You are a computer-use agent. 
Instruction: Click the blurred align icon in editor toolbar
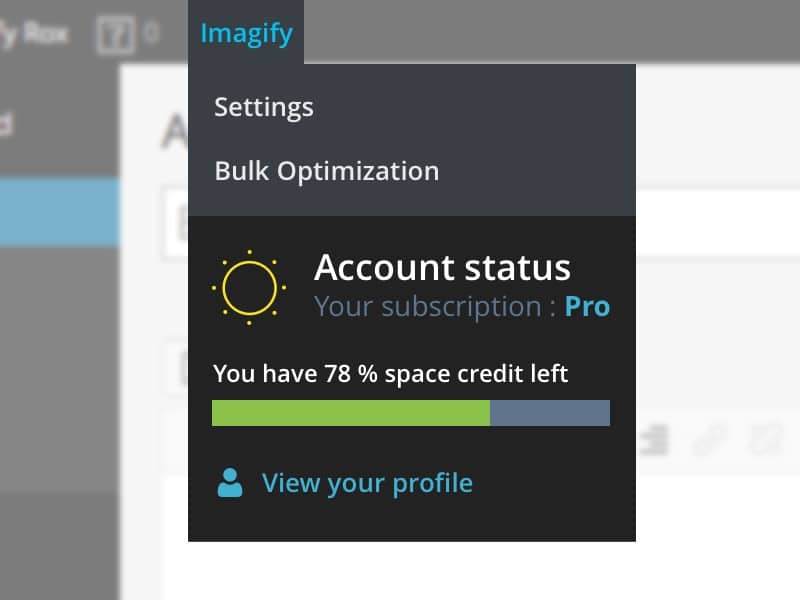pos(654,439)
